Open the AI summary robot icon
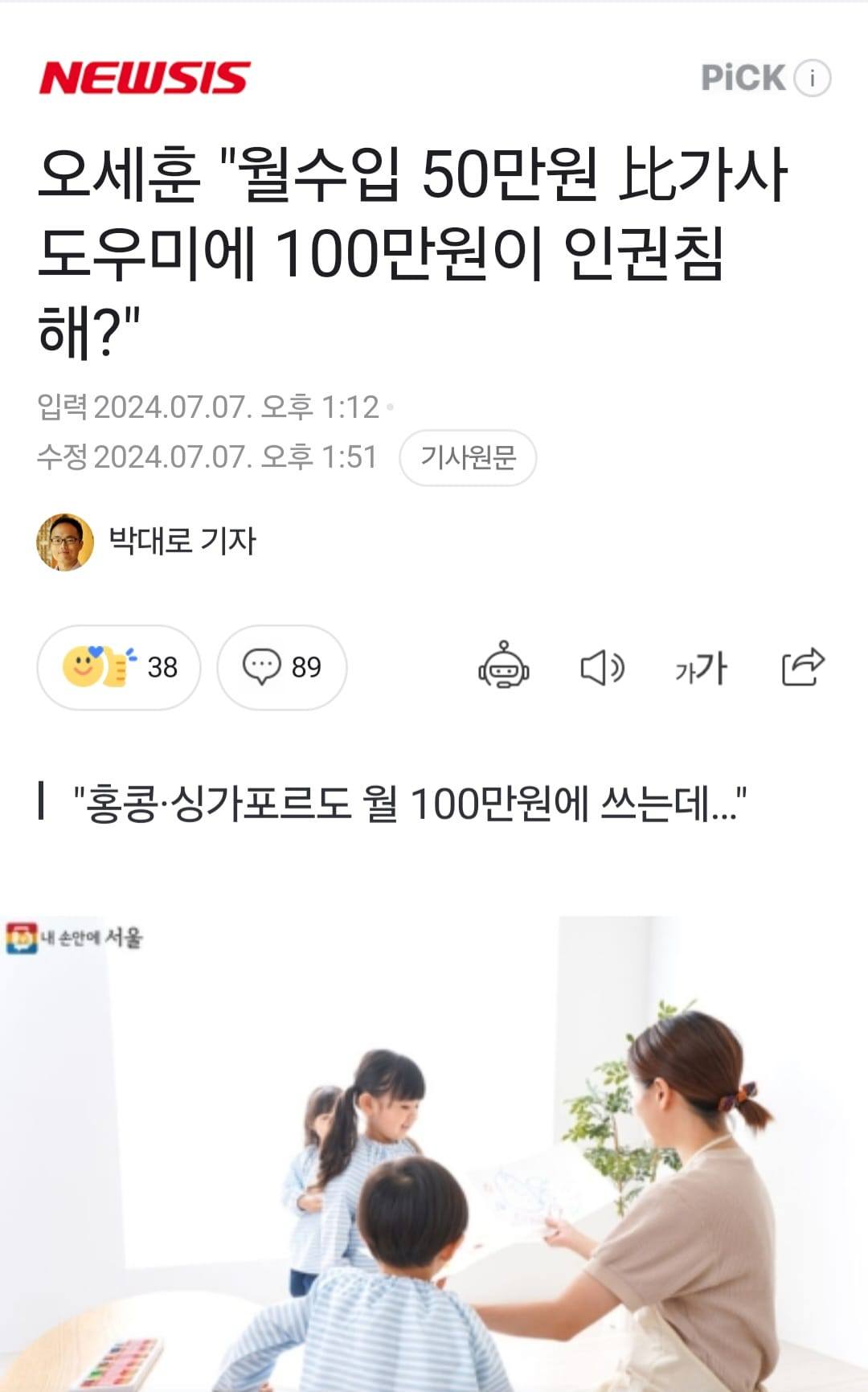868x1392 pixels. 504,665
